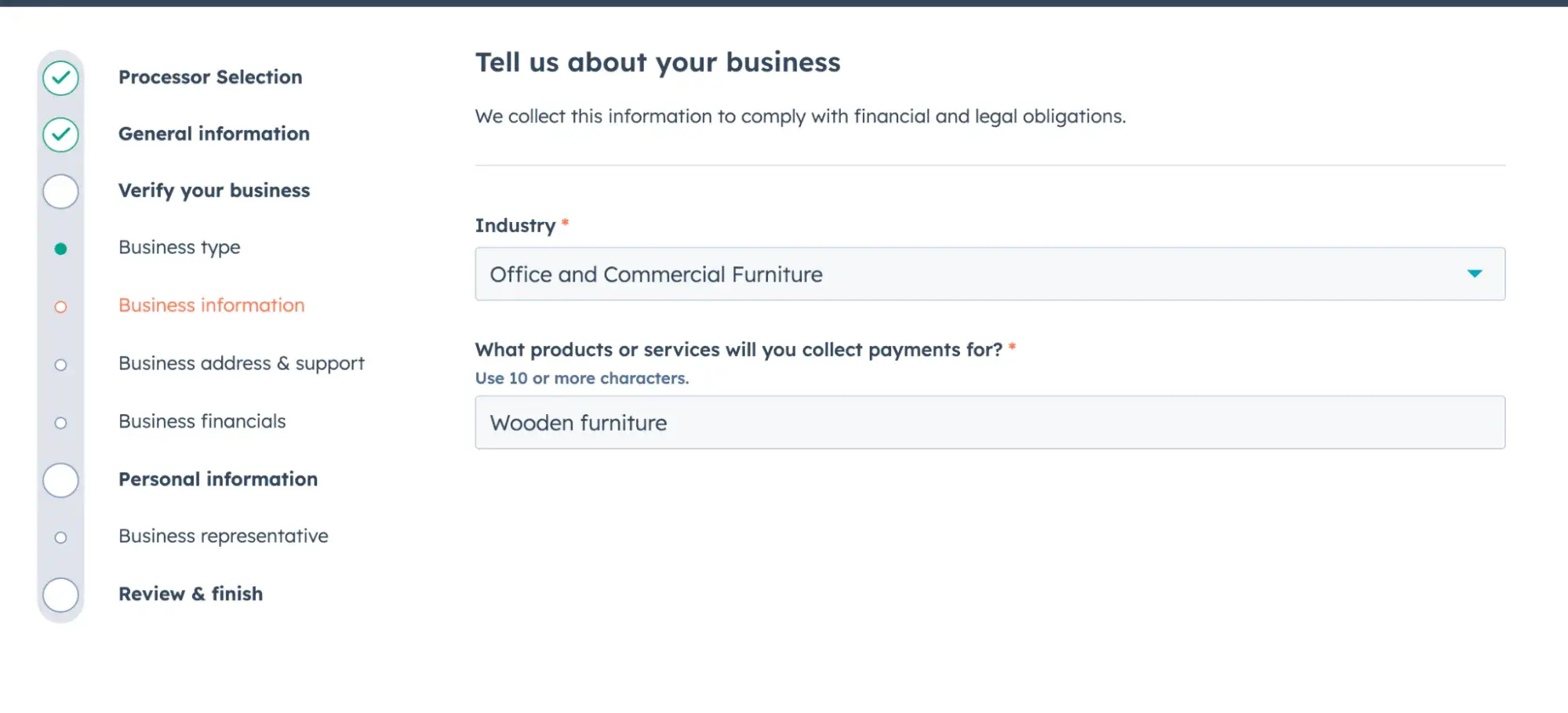
Task: Click the Processor Selection green checkmark icon
Action: (x=60, y=78)
